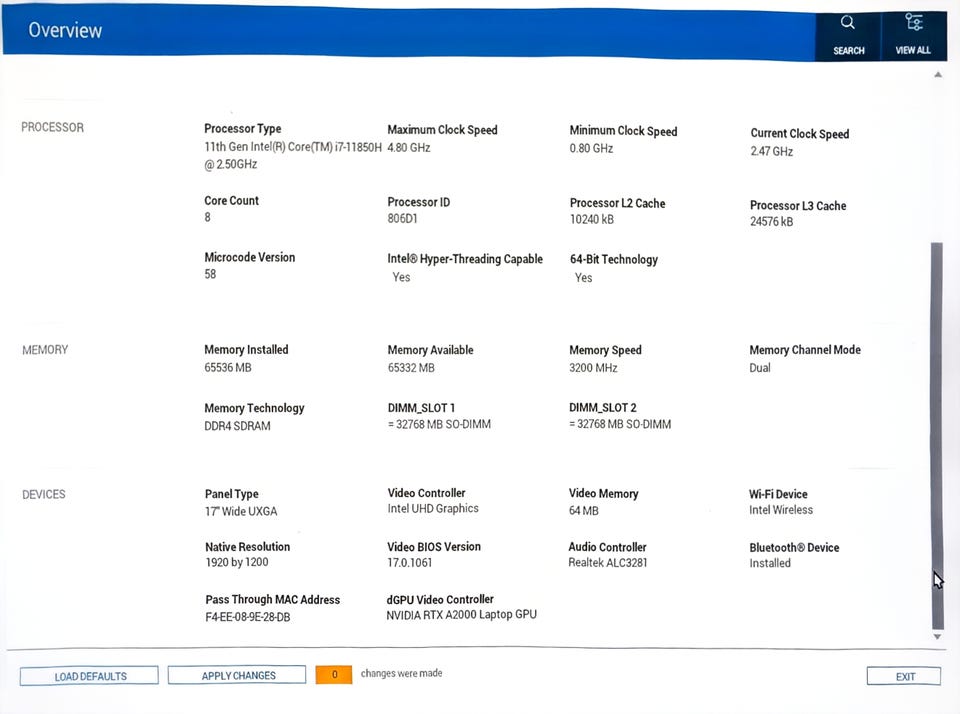Select Processor L3 Cache value '24576 kB'
Screen dimensions: 960x714
(771, 222)
